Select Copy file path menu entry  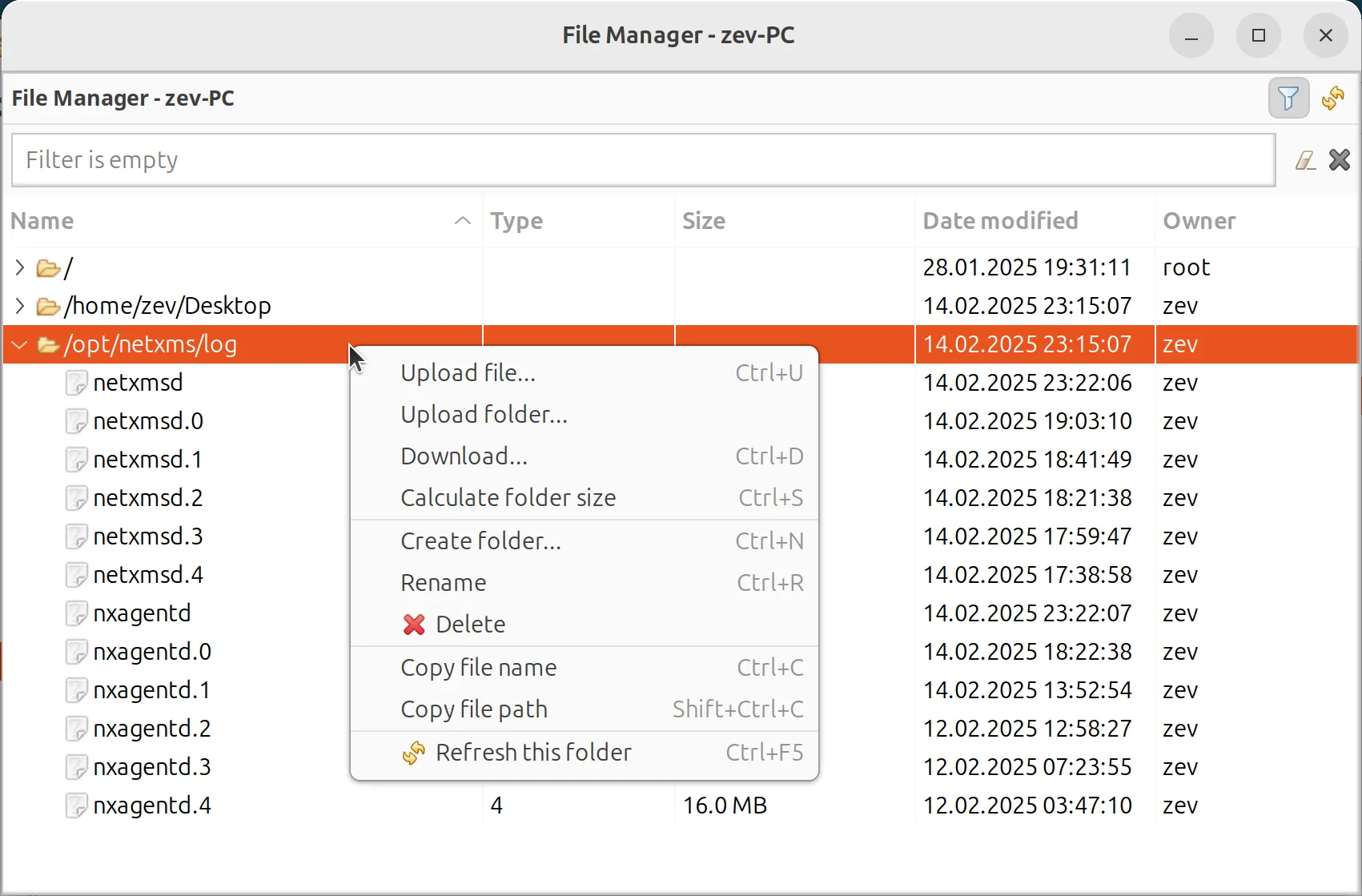pos(473,709)
